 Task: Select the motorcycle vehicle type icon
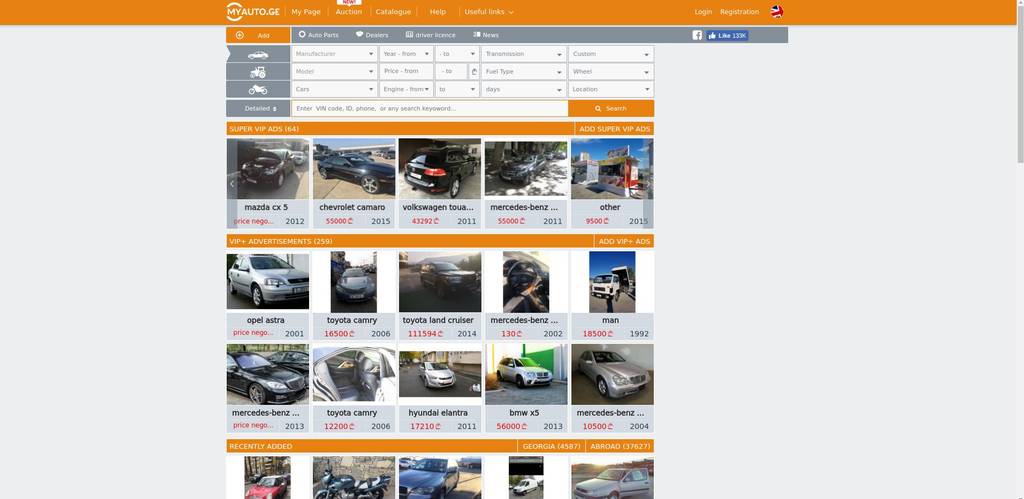(258, 89)
